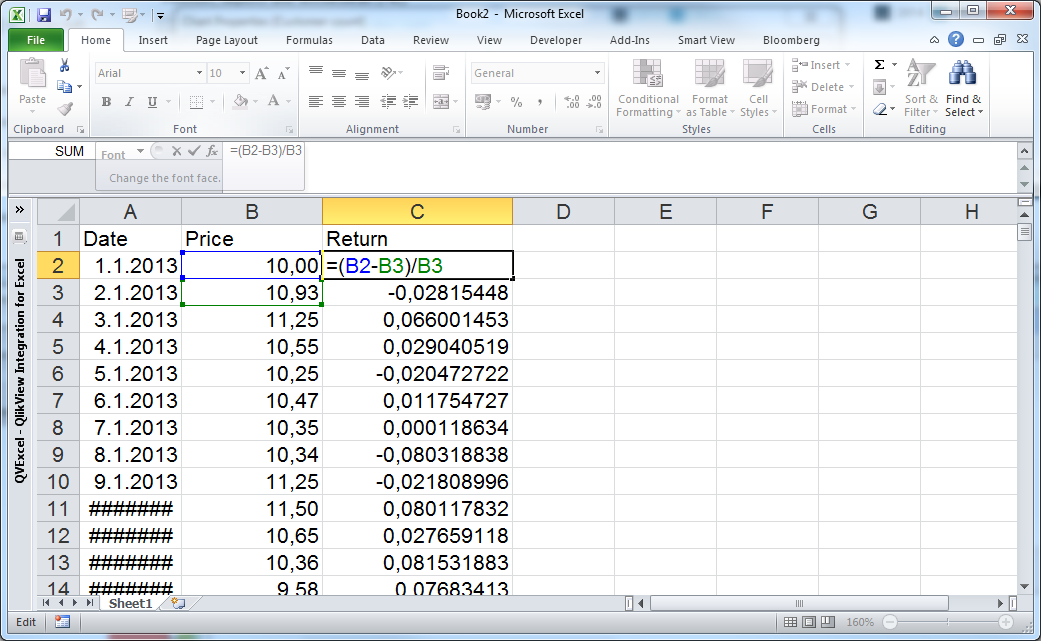Expand the General number format dropdown
The image size is (1041, 641).
598,73
